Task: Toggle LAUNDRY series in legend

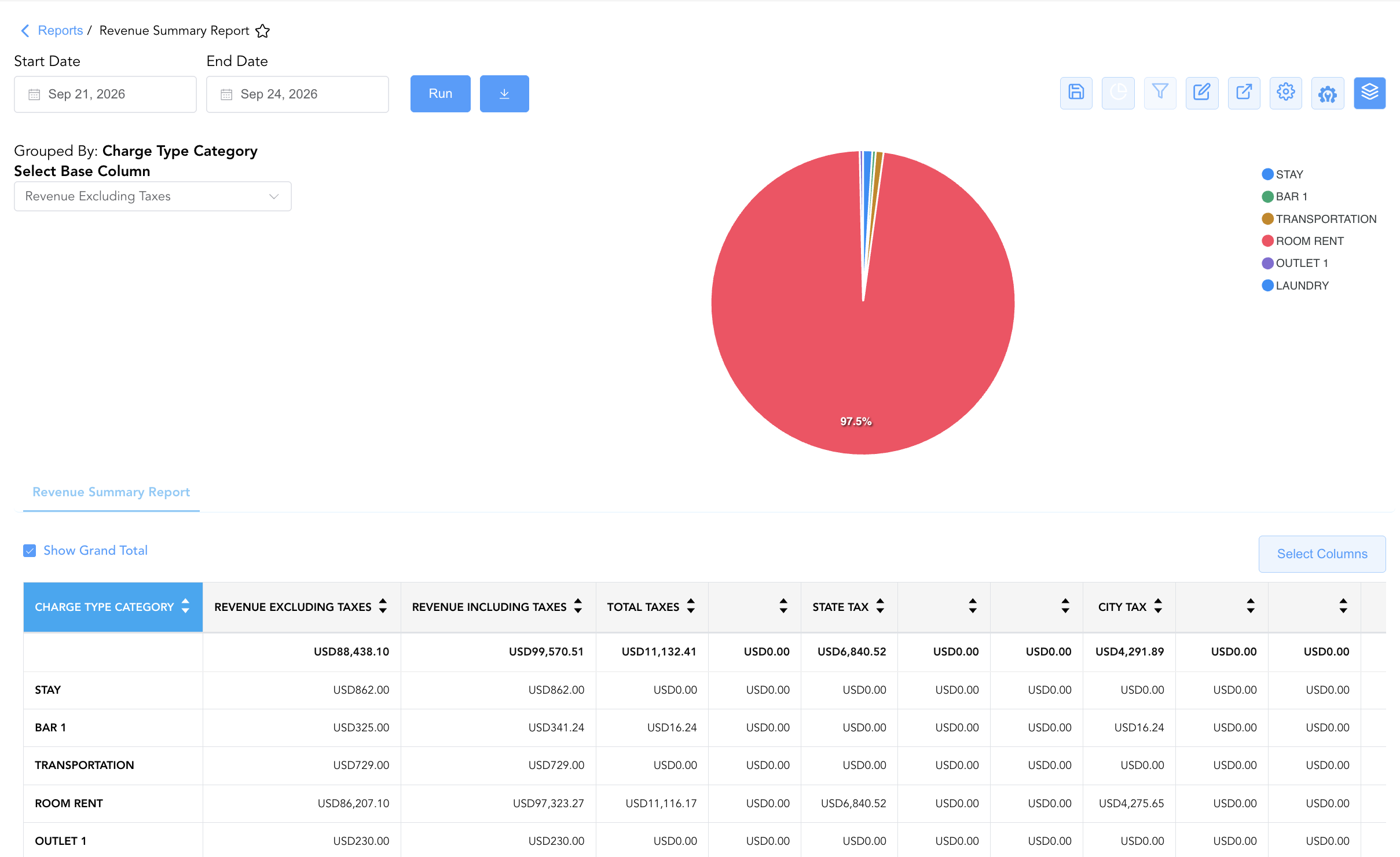Action: 1295,285
